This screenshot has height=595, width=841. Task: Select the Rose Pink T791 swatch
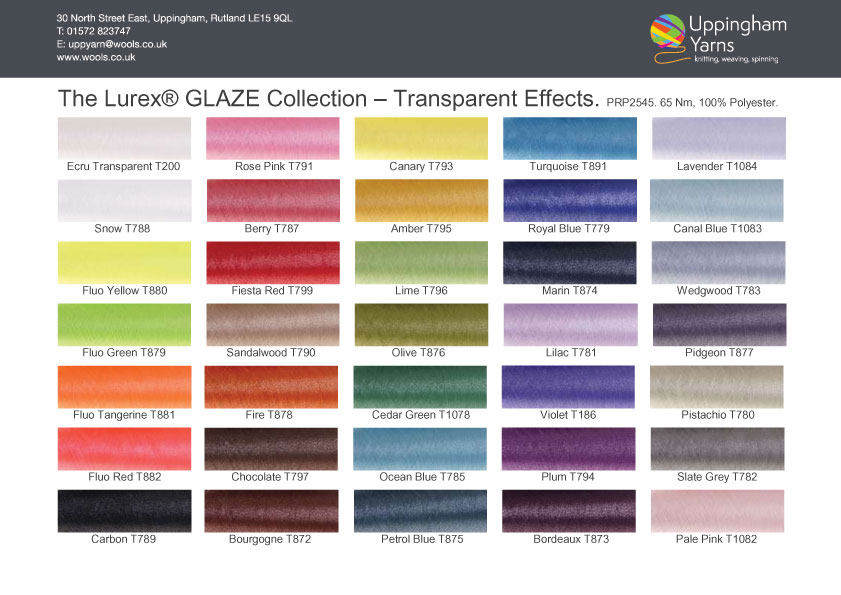[272, 138]
